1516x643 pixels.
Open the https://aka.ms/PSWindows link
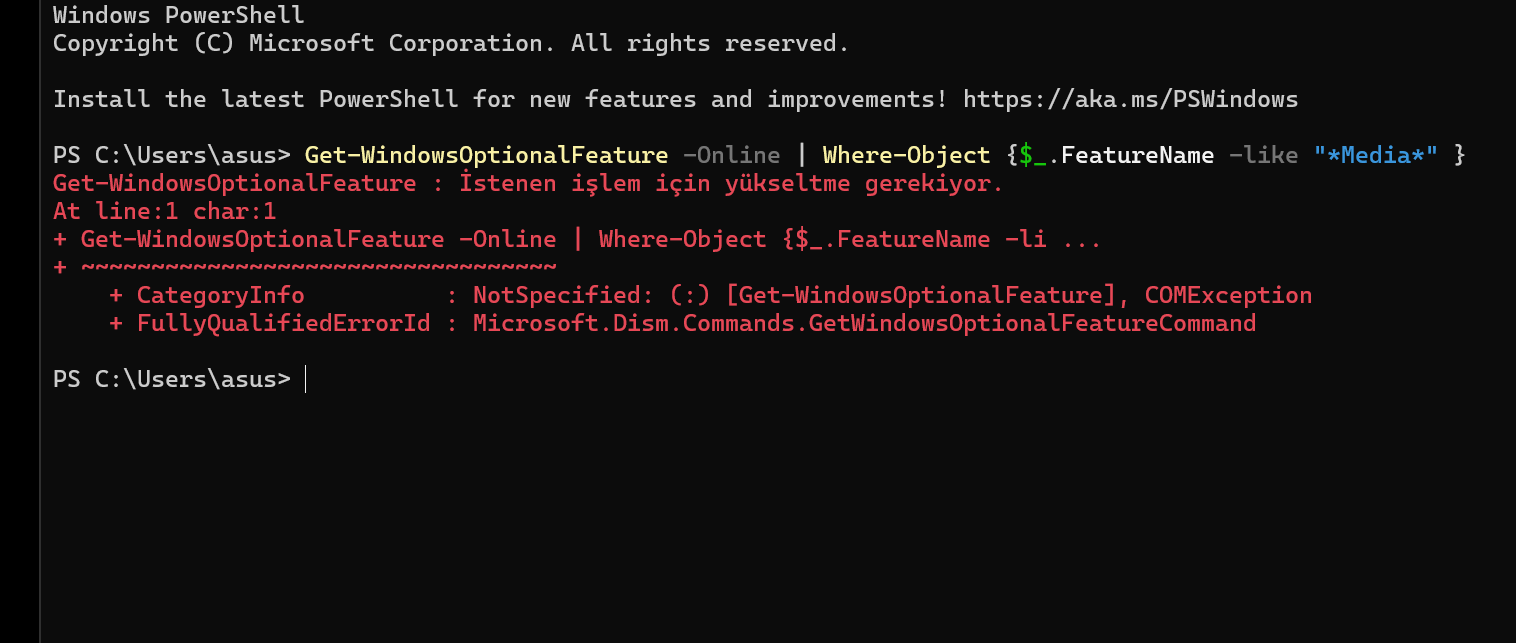click(1131, 99)
